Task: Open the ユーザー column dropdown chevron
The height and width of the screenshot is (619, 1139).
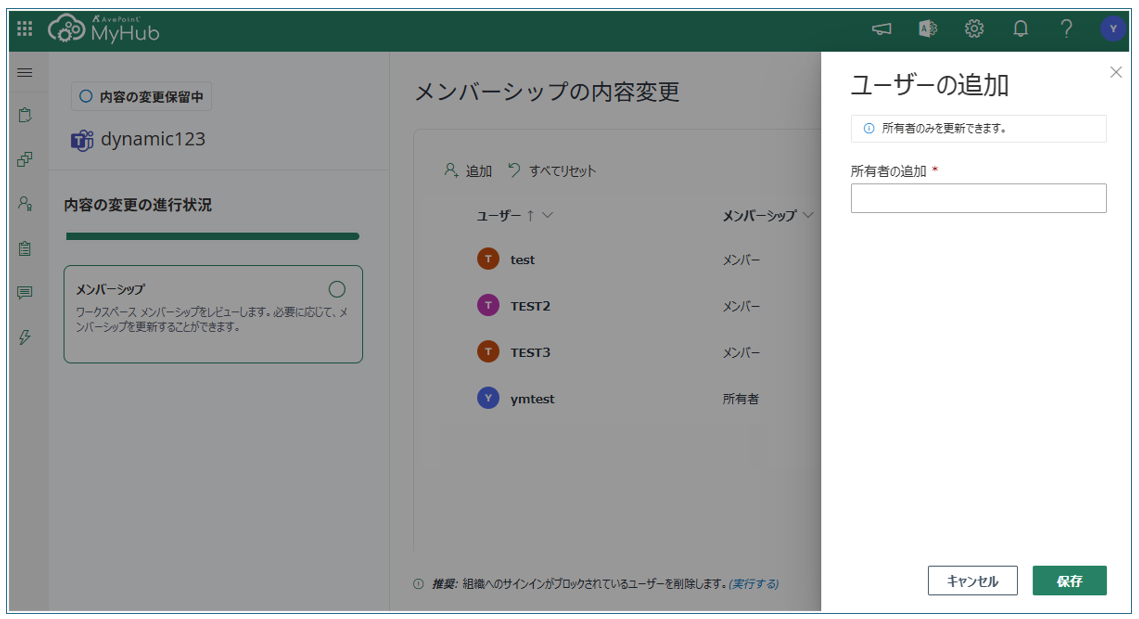Action: pos(548,215)
